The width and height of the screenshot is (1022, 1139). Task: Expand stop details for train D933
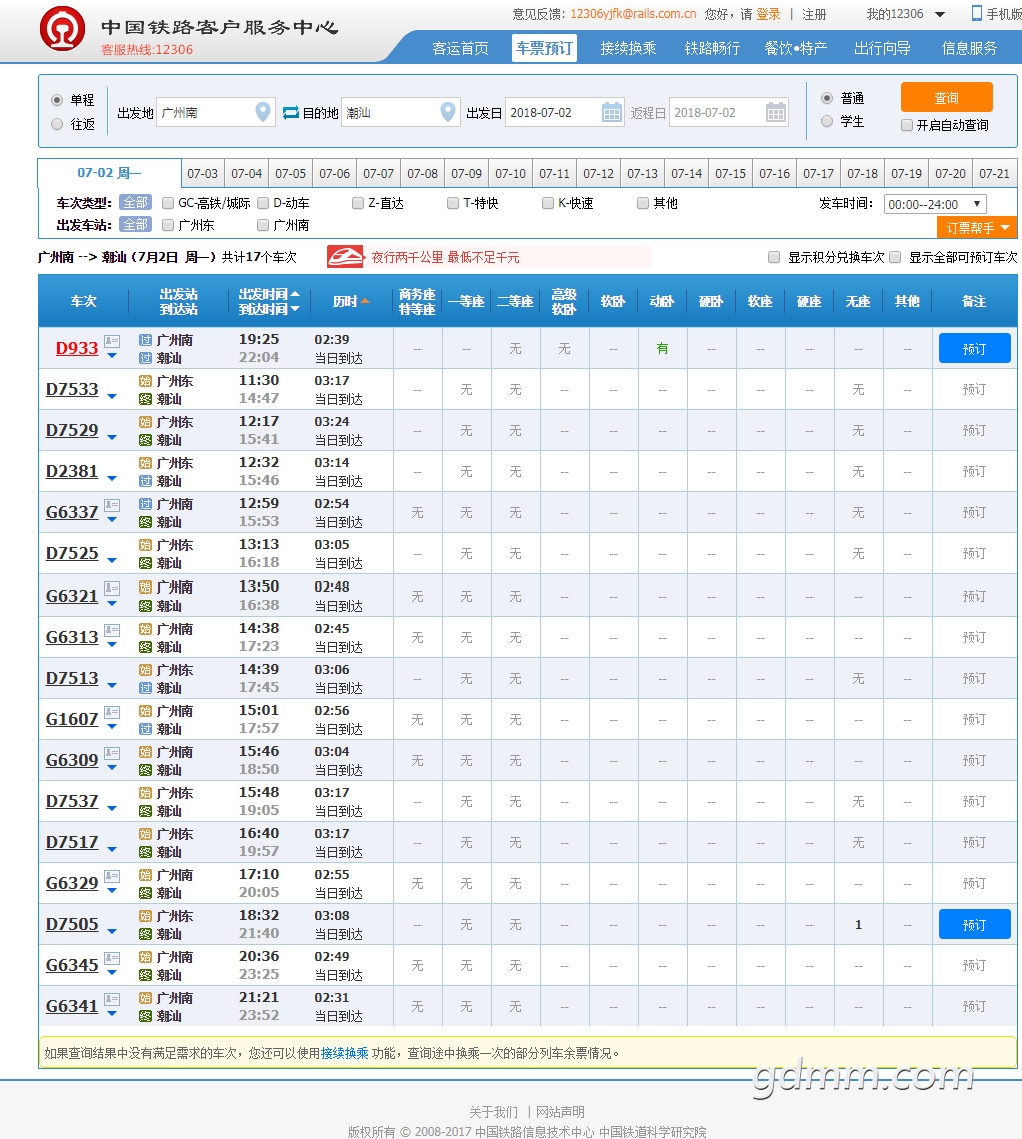pos(112,356)
